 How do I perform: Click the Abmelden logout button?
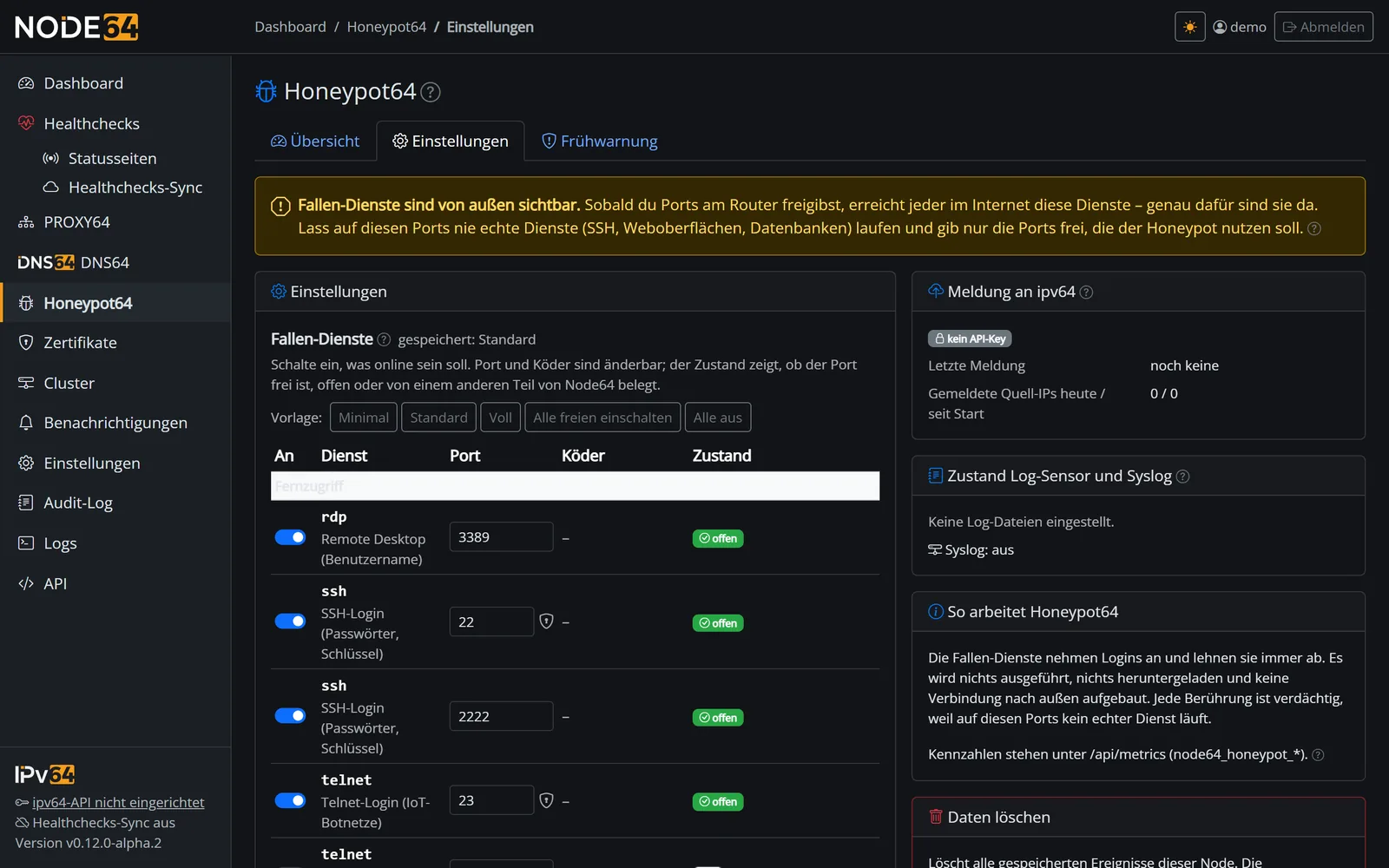click(x=1324, y=27)
